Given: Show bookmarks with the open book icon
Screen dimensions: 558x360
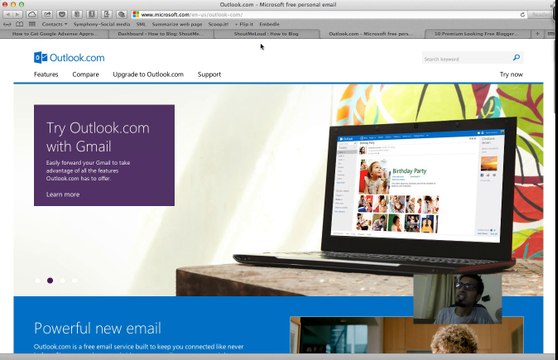Looking at the screenshot, I should 20,24.
